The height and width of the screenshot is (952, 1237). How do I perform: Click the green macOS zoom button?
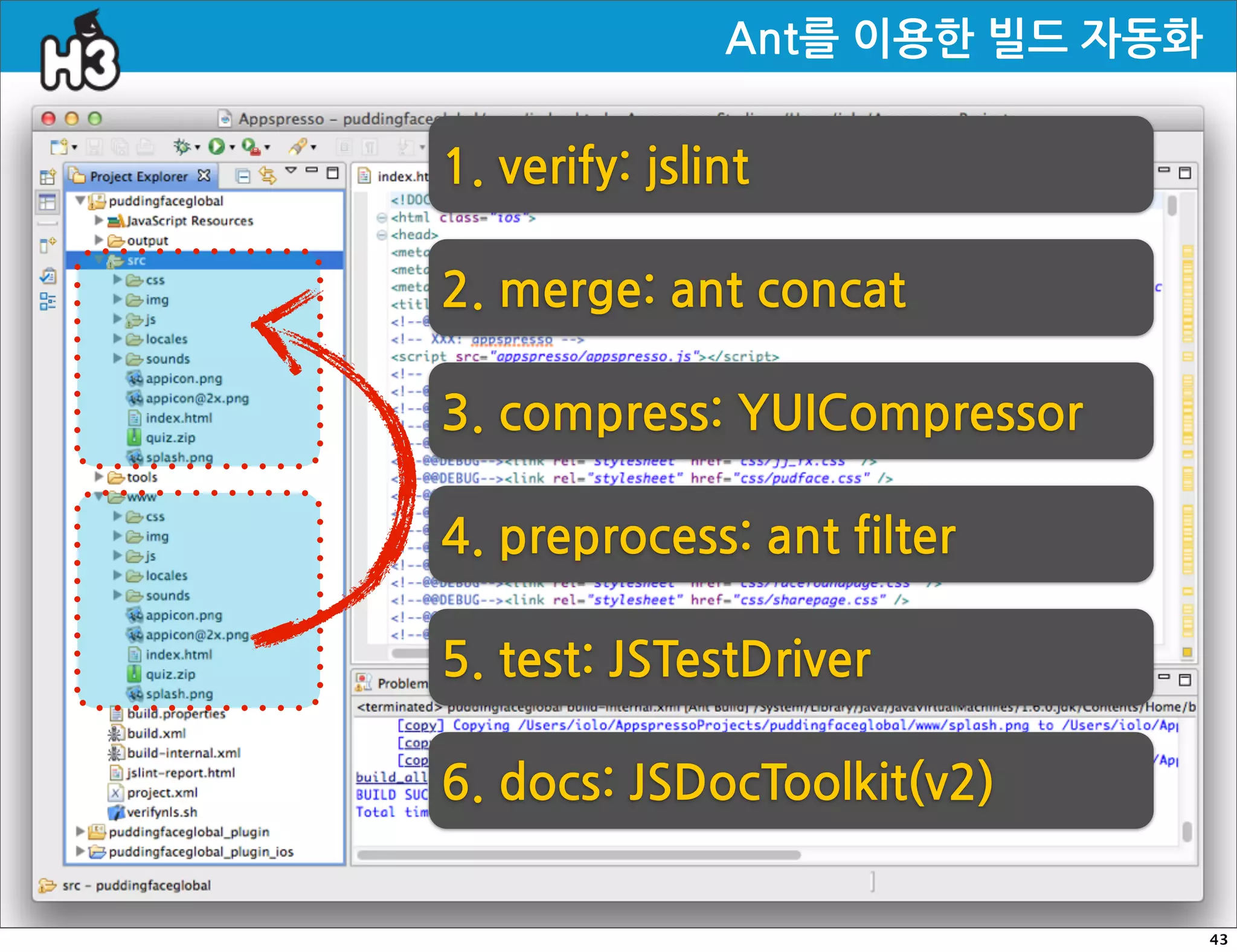pos(95,118)
